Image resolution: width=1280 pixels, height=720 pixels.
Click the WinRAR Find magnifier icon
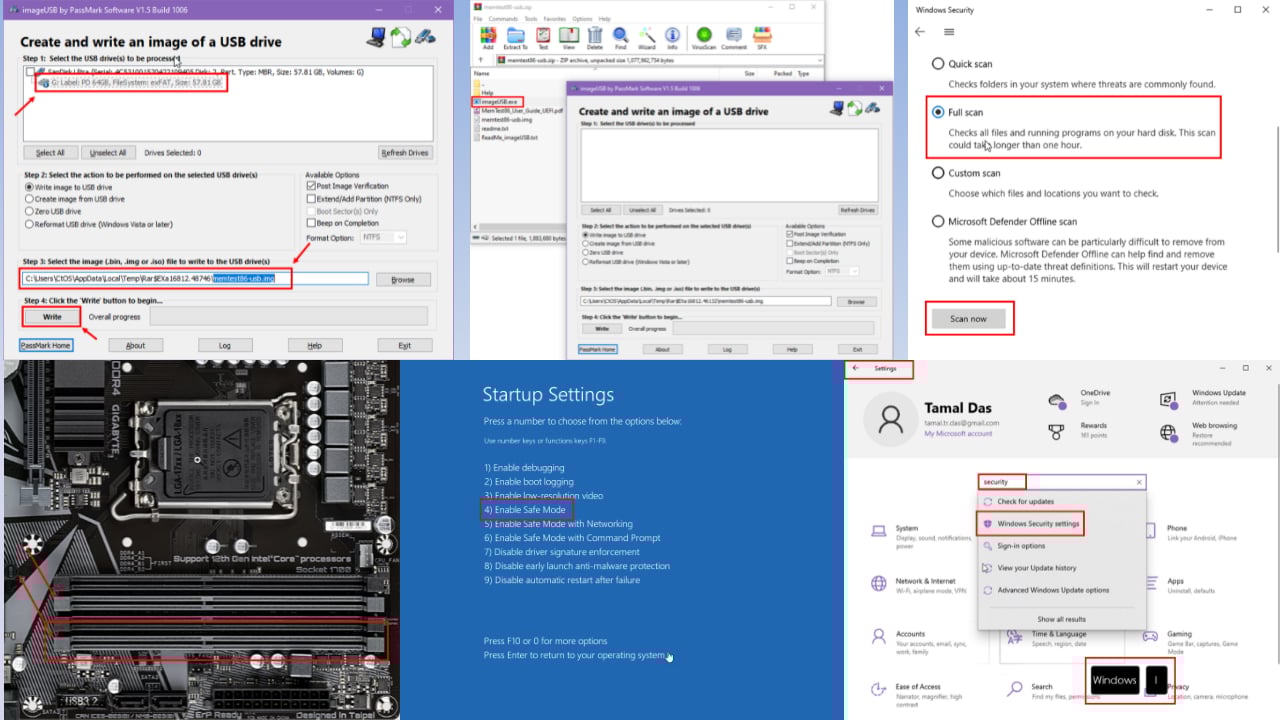620,38
